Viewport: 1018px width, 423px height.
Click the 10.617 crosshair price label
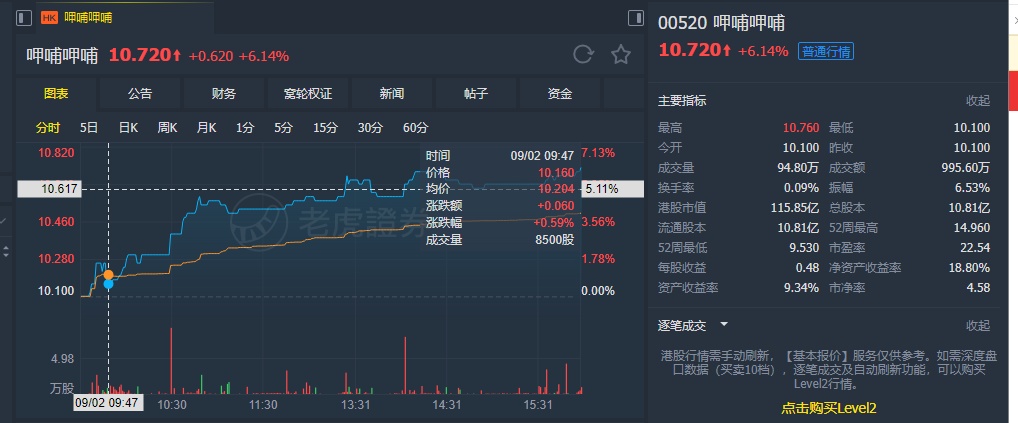pos(49,189)
